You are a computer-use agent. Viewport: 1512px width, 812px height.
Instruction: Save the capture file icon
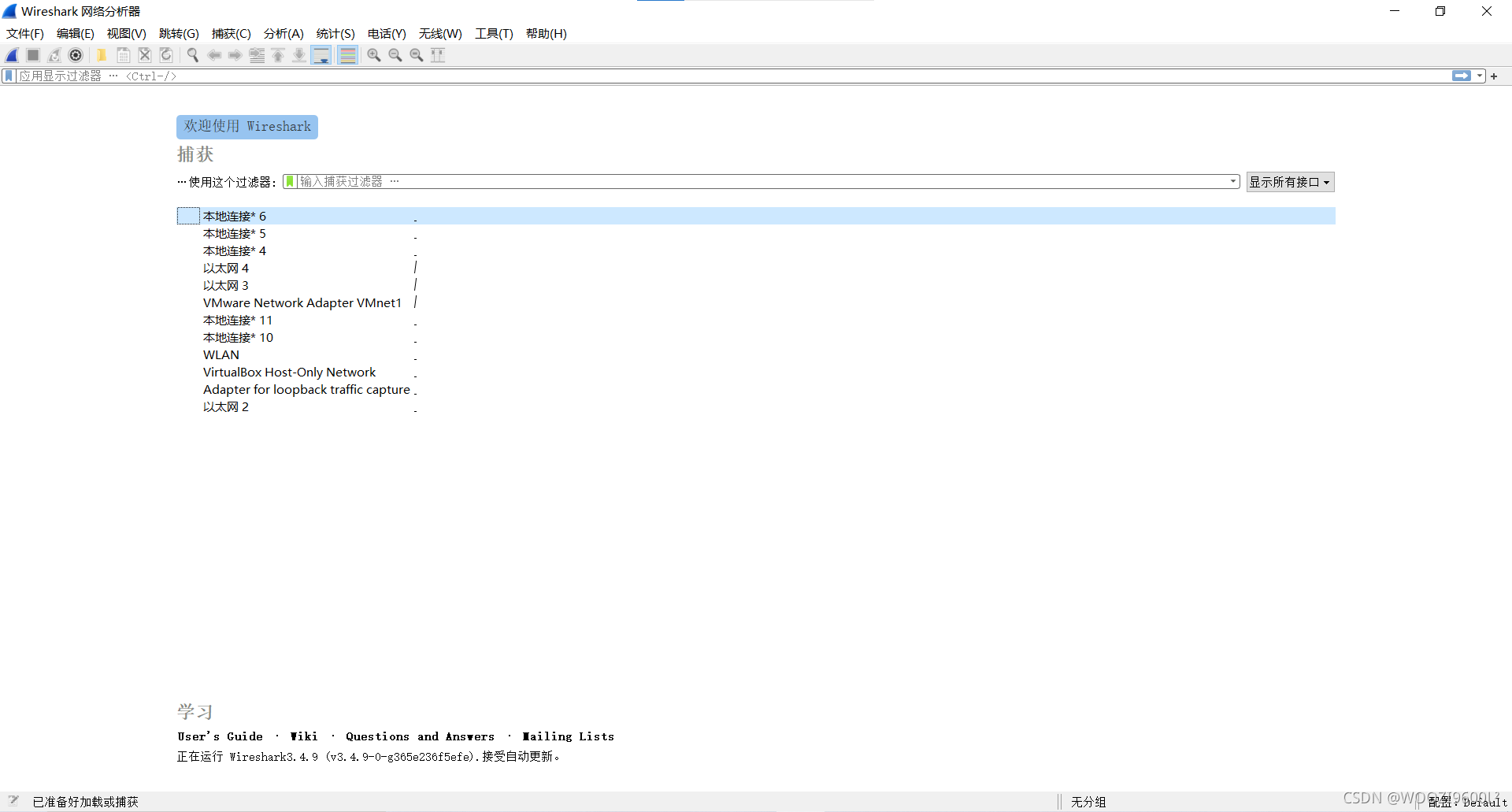click(124, 55)
